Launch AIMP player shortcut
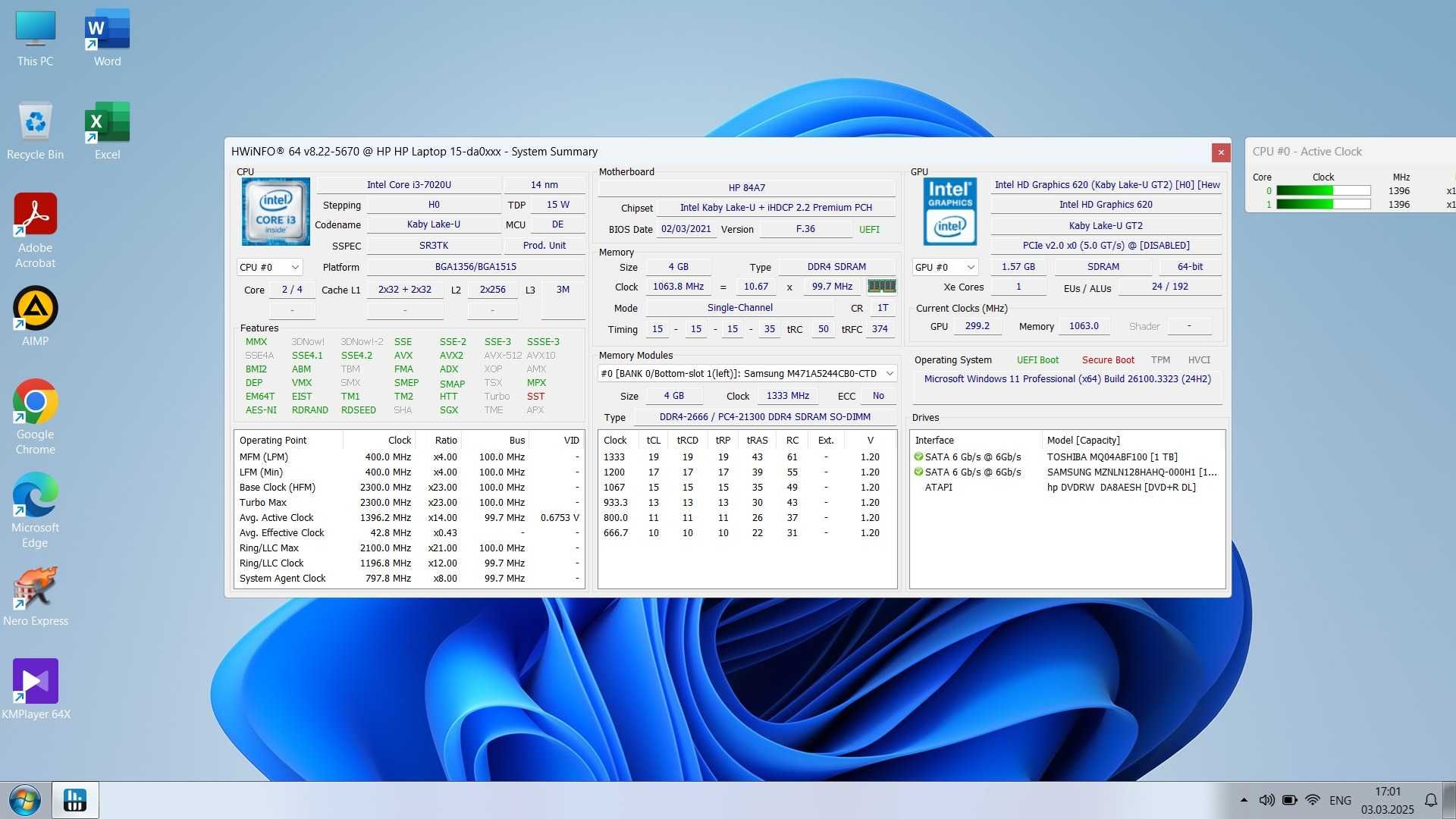 (35, 317)
